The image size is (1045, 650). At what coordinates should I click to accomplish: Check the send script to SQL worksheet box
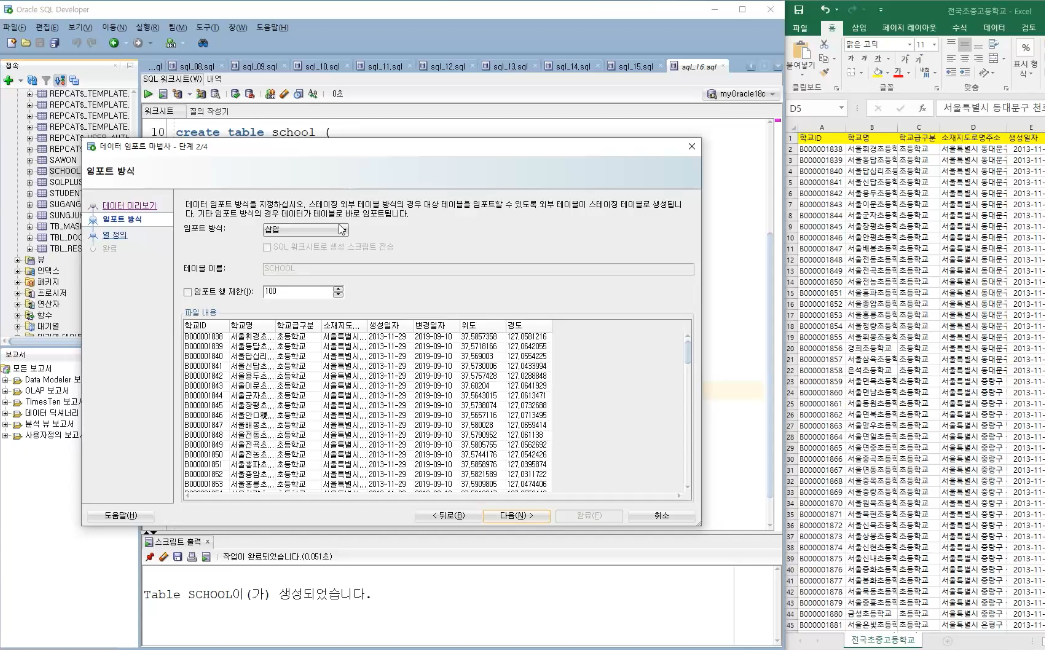click(267, 247)
